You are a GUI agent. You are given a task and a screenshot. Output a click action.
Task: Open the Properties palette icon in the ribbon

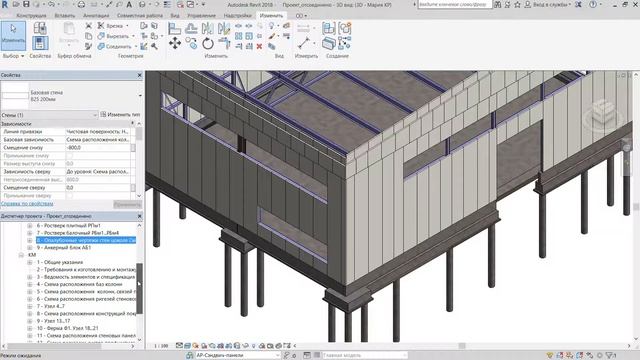40,43
